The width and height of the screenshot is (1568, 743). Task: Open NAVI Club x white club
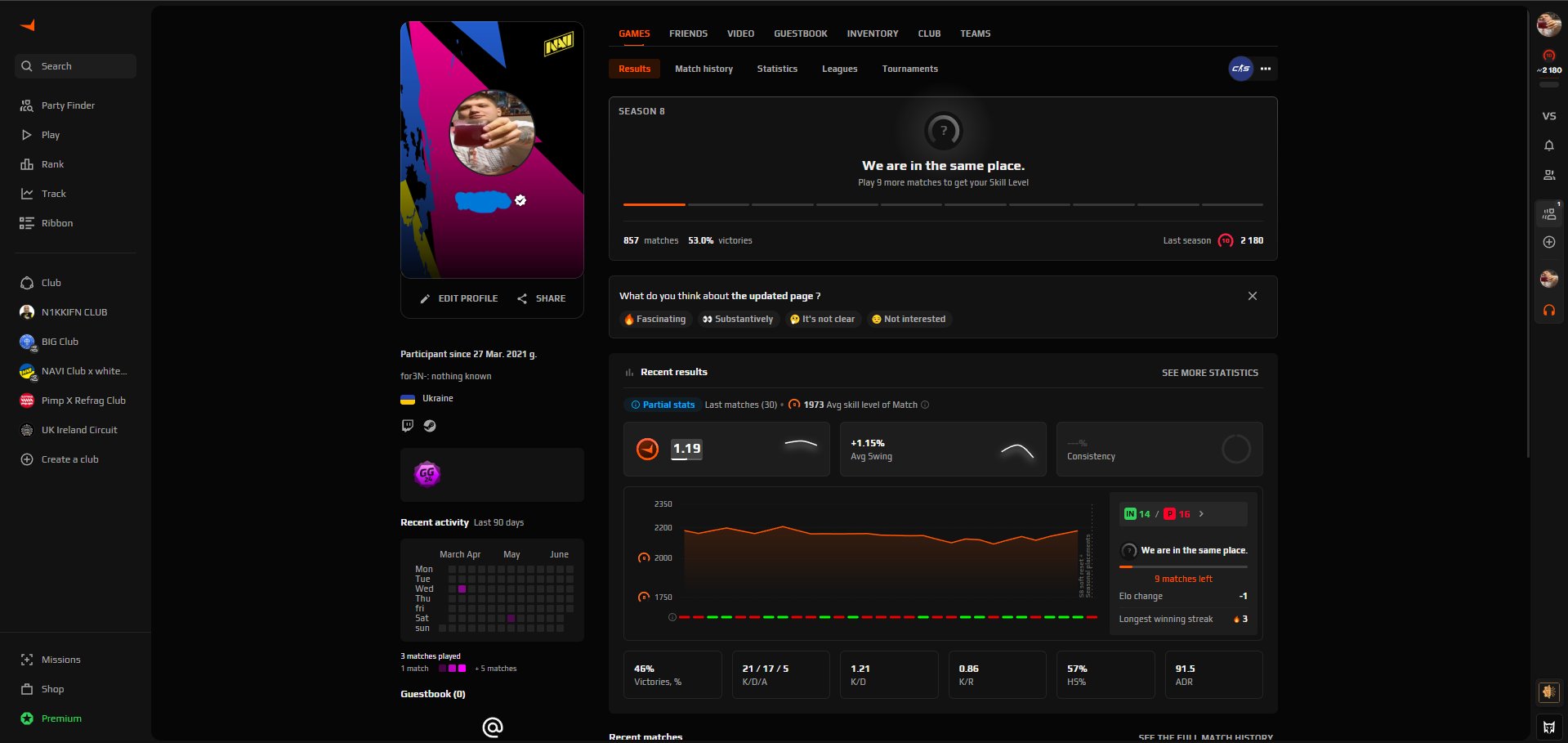point(75,371)
